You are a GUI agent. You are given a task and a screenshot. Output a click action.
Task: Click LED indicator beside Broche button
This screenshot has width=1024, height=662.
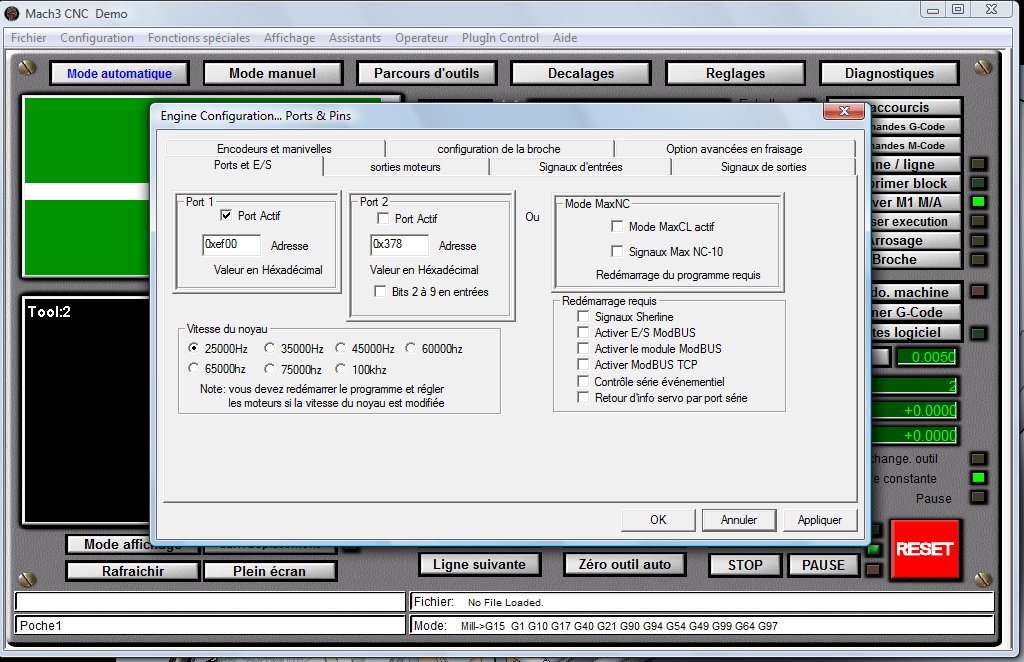point(978,259)
